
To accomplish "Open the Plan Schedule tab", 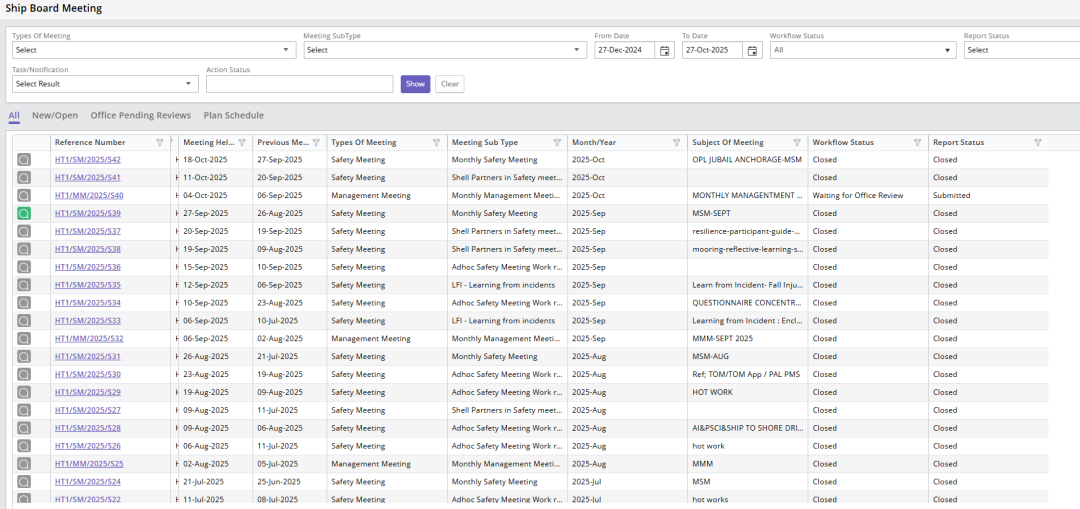I will tap(233, 116).
